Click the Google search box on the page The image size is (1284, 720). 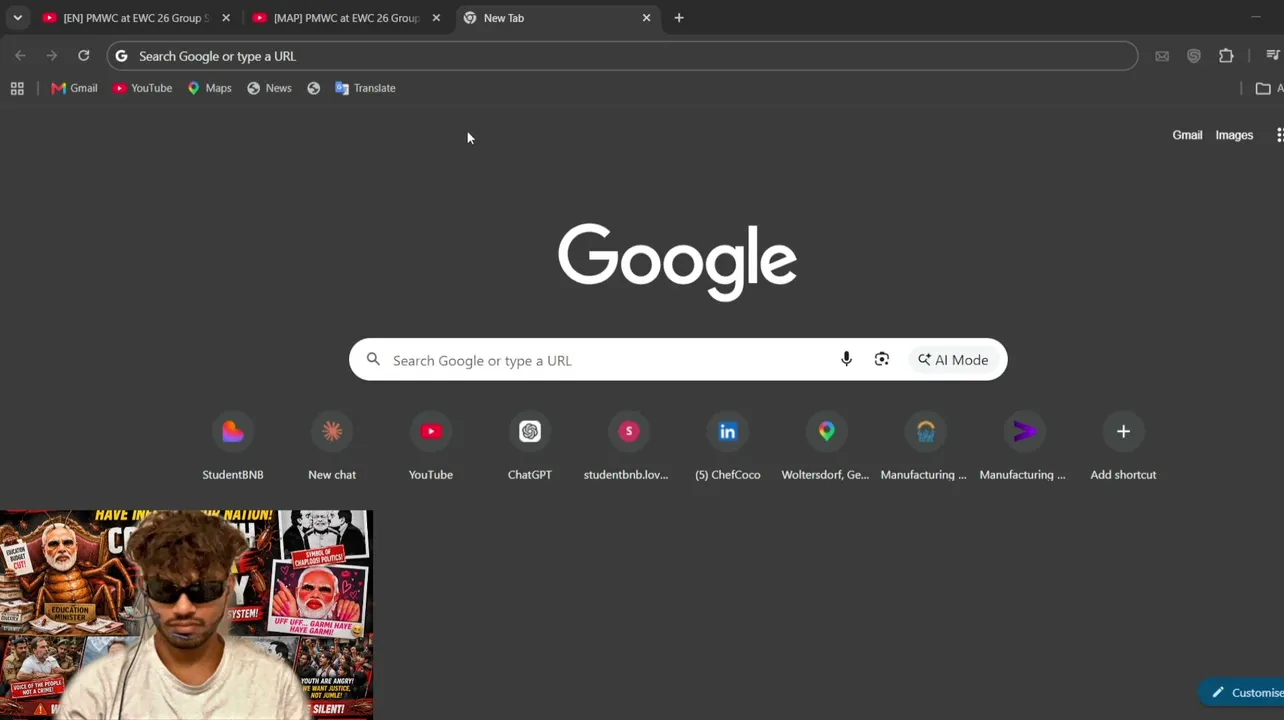tap(678, 360)
